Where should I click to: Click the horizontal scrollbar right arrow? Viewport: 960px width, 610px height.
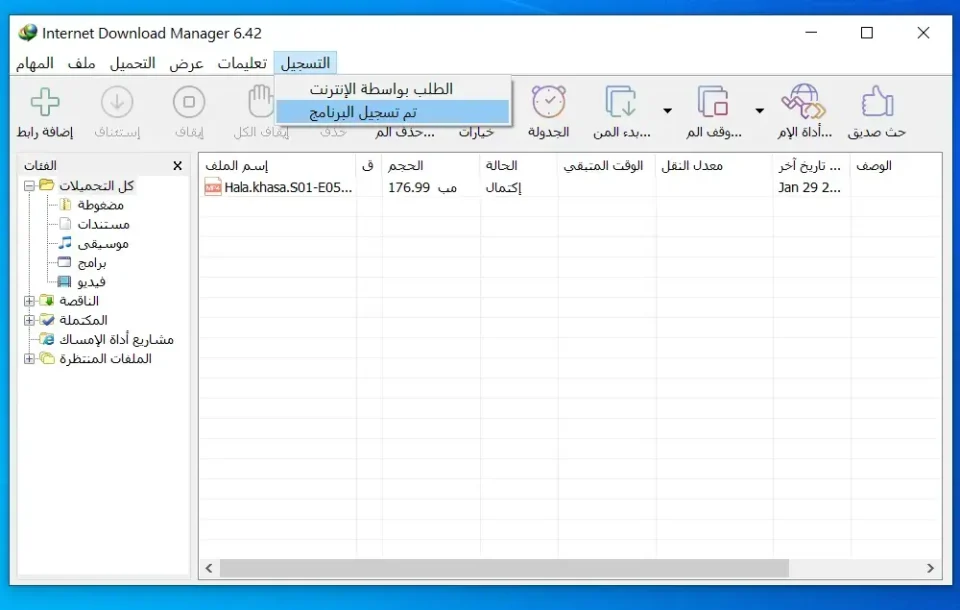(931, 568)
